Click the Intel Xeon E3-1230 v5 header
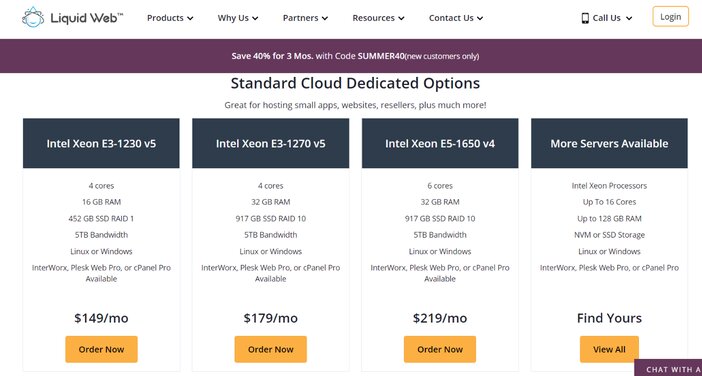The image size is (702, 376). (x=101, y=143)
